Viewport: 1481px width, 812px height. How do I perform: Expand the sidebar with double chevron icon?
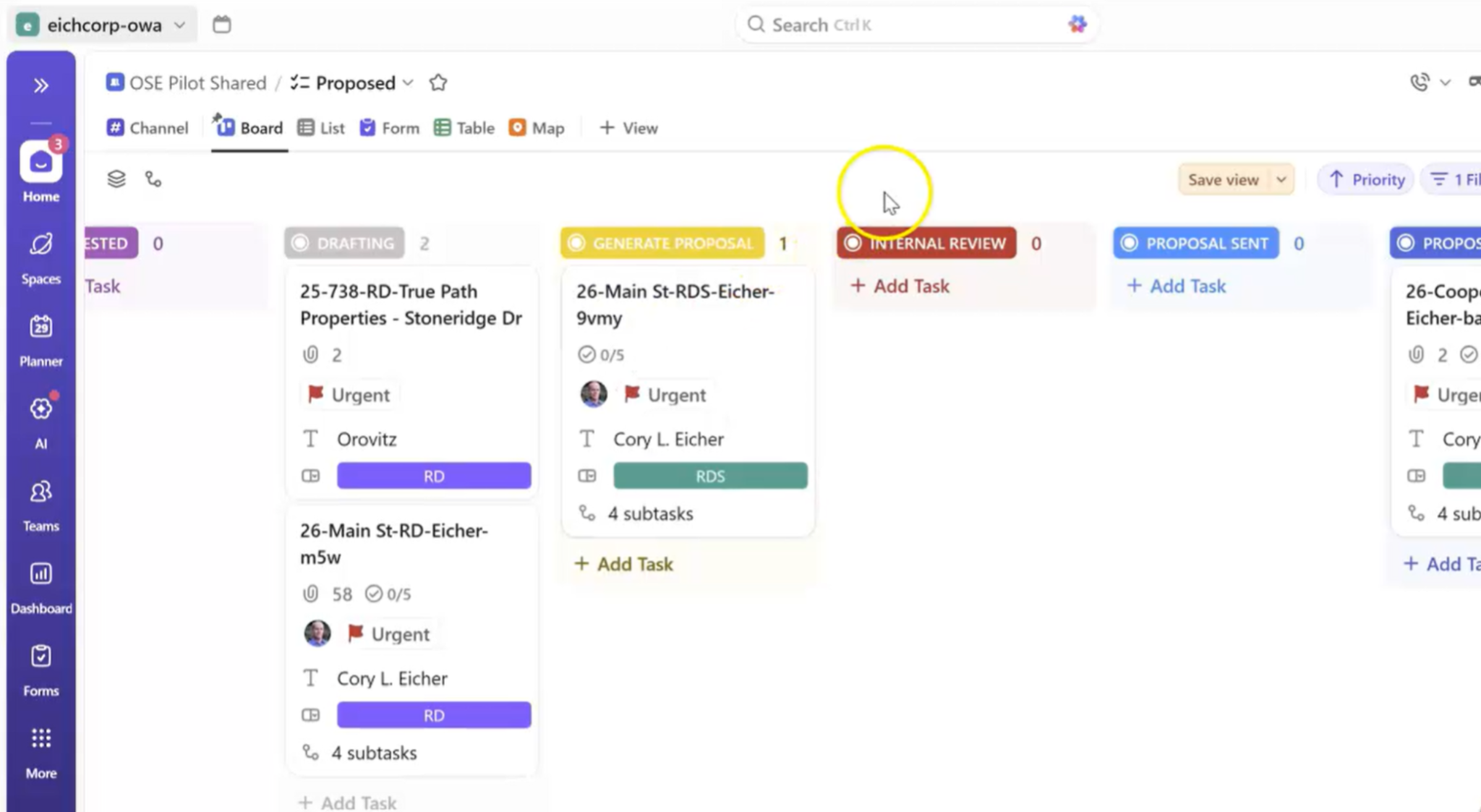(x=41, y=86)
